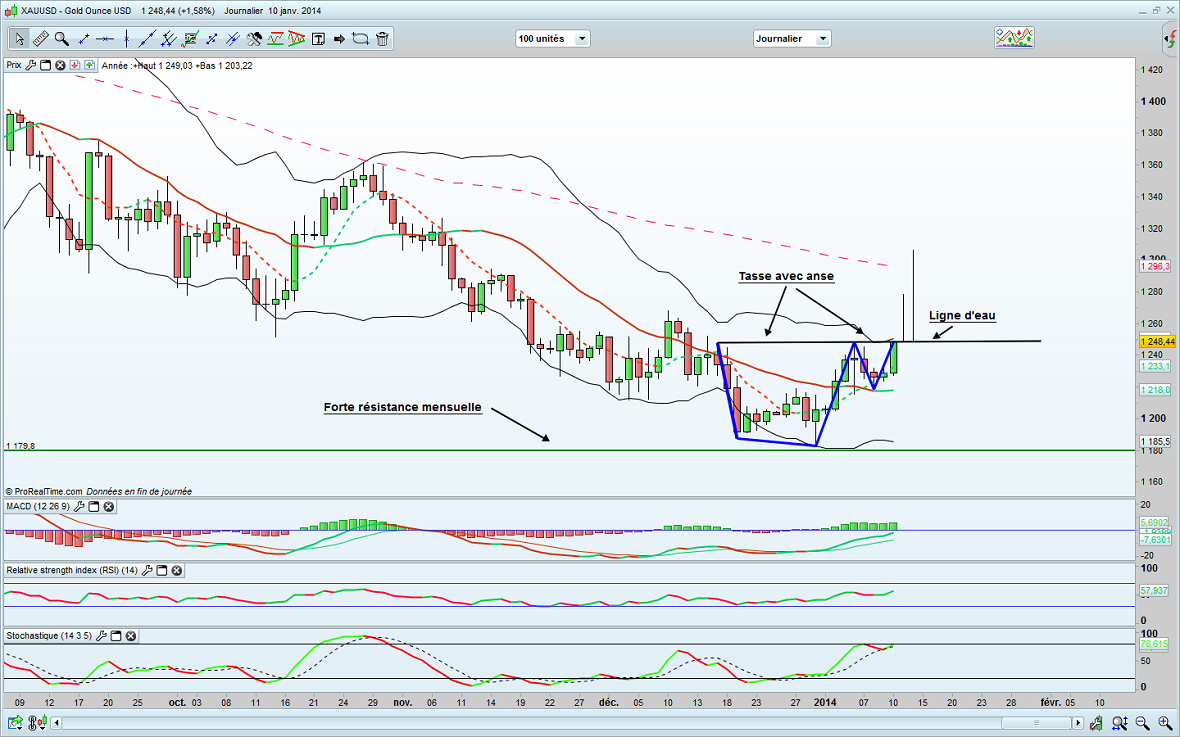The image size is (1180, 737).
Task: Click the indicators chart icon in top bar
Action: click(1013, 38)
